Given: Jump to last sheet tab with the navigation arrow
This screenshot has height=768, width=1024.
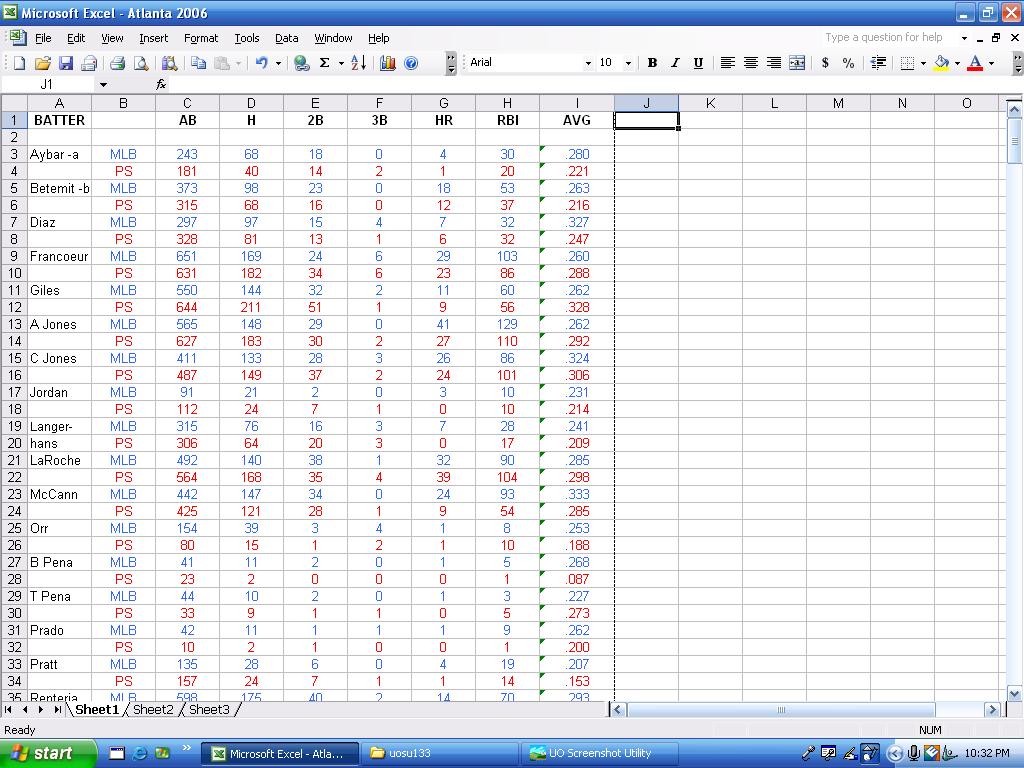Looking at the screenshot, I should click(x=57, y=709).
